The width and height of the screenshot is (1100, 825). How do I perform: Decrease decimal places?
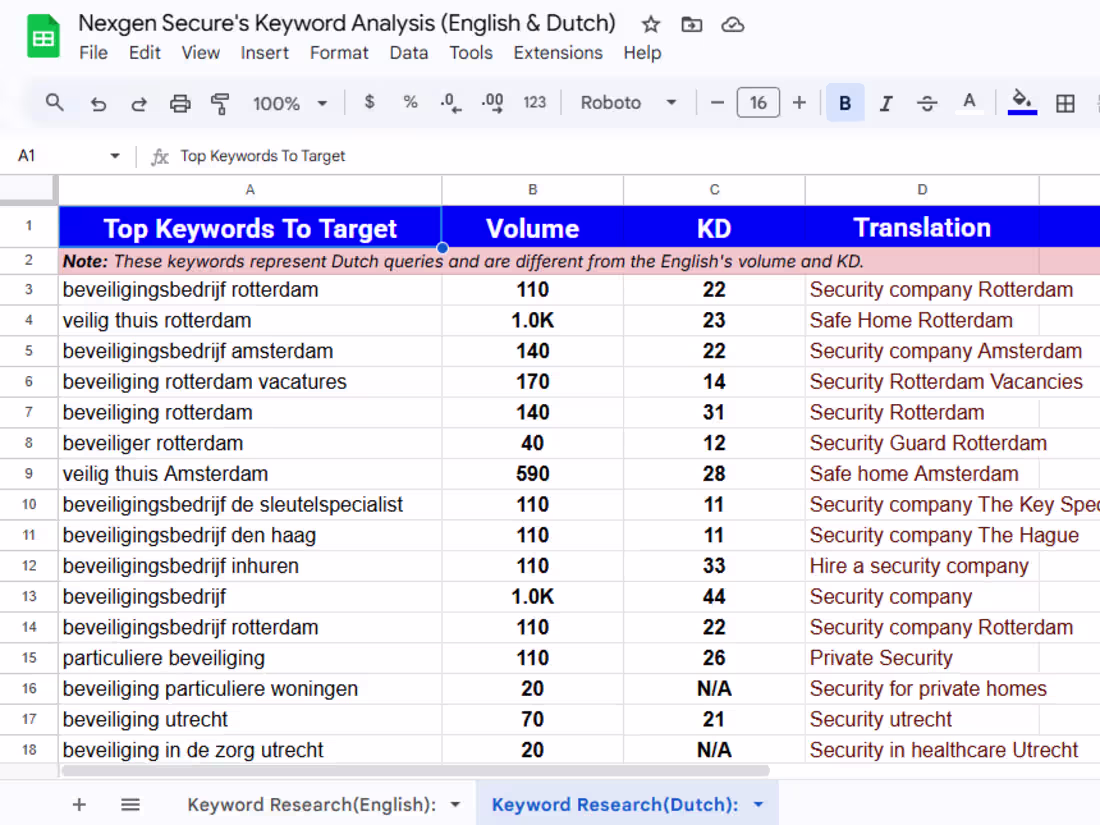(x=449, y=102)
